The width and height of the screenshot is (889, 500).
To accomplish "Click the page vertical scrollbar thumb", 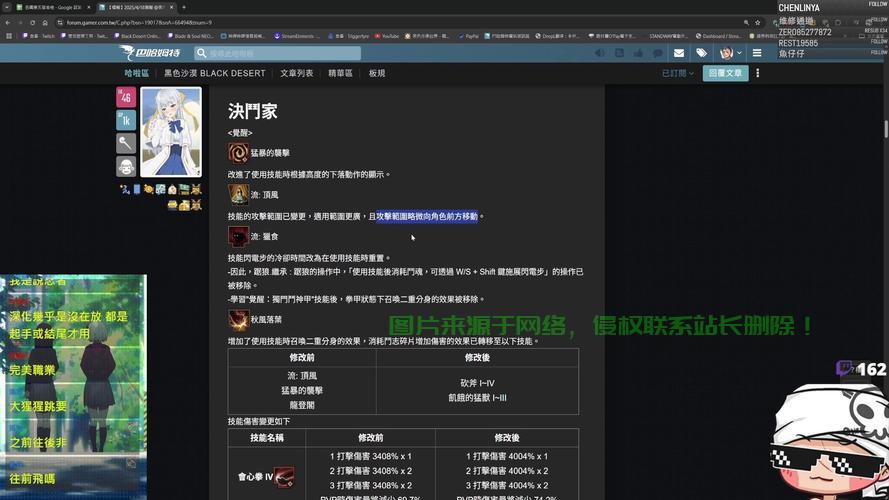I will pyautogui.click(x=886, y=129).
